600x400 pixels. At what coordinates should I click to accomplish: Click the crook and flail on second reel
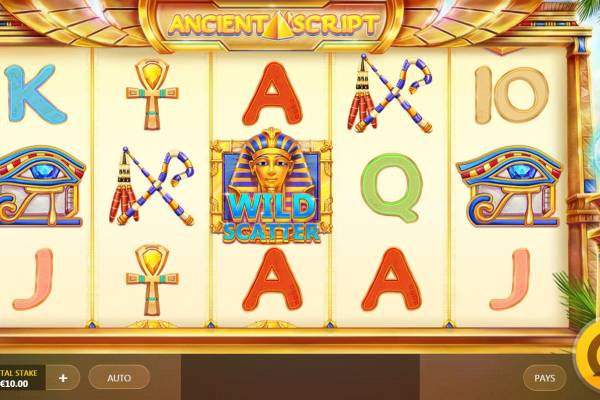pos(152,186)
